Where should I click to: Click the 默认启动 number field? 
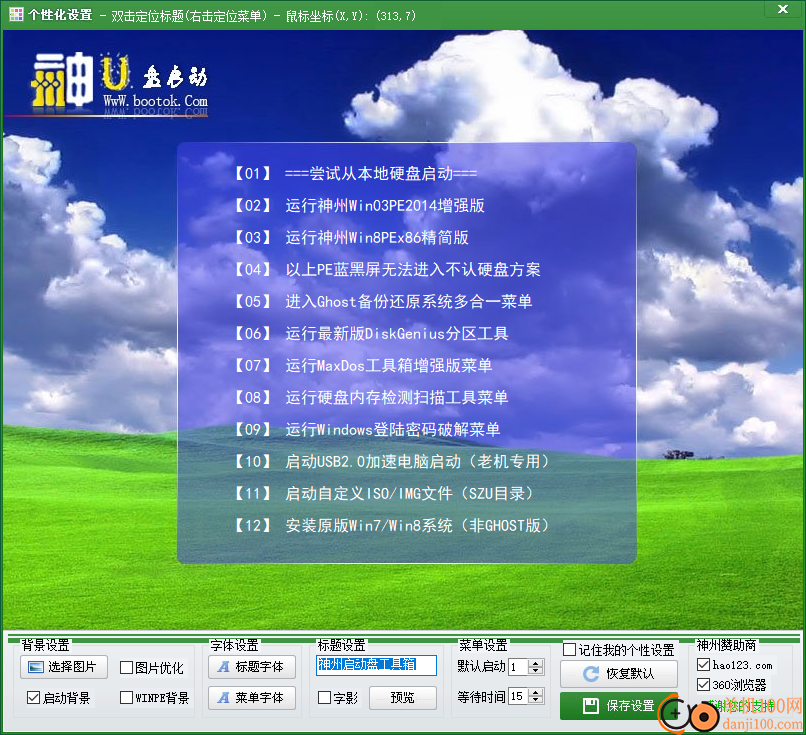[518, 667]
